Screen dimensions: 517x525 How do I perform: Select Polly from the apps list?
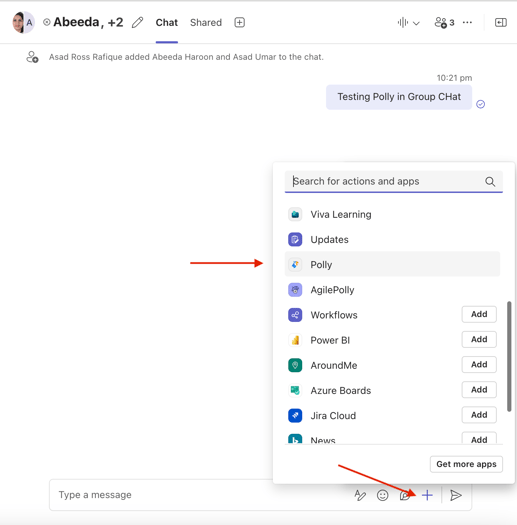pyautogui.click(x=392, y=265)
